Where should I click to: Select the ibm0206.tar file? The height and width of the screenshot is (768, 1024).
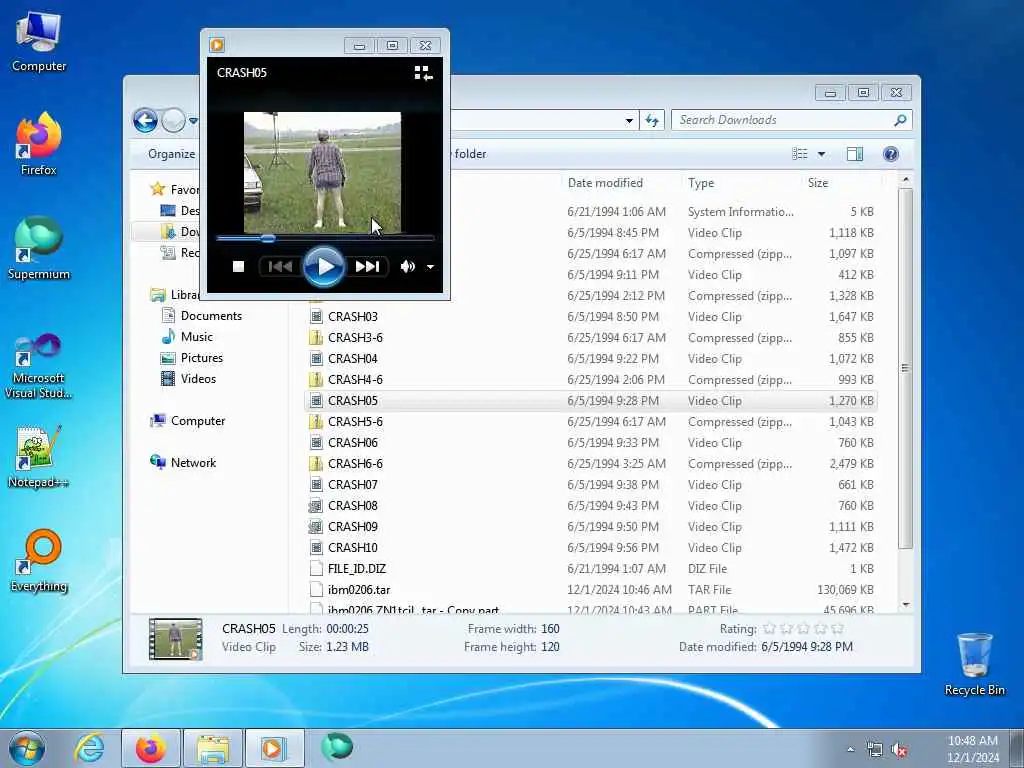pyautogui.click(x=359, y=590)
